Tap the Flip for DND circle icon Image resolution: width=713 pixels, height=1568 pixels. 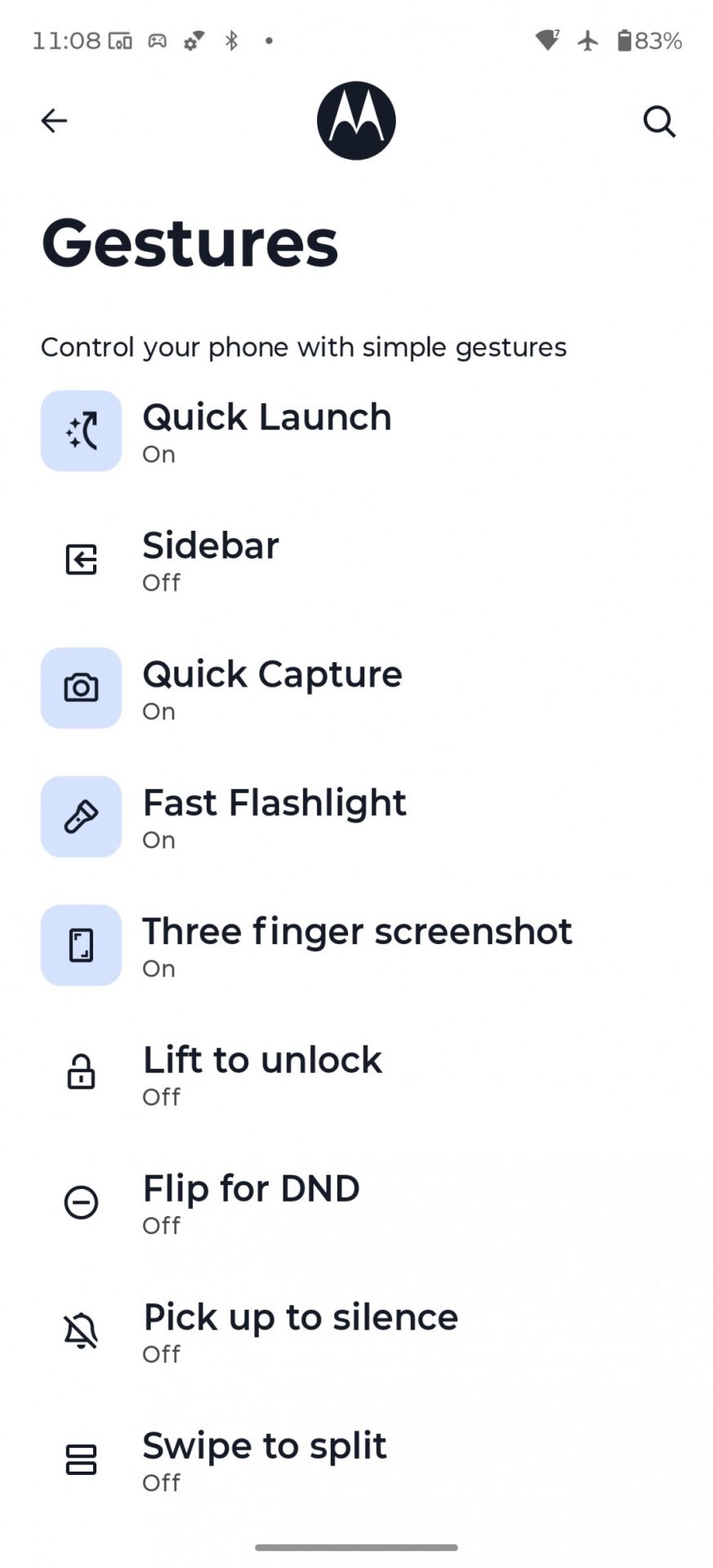(81, 1202)
